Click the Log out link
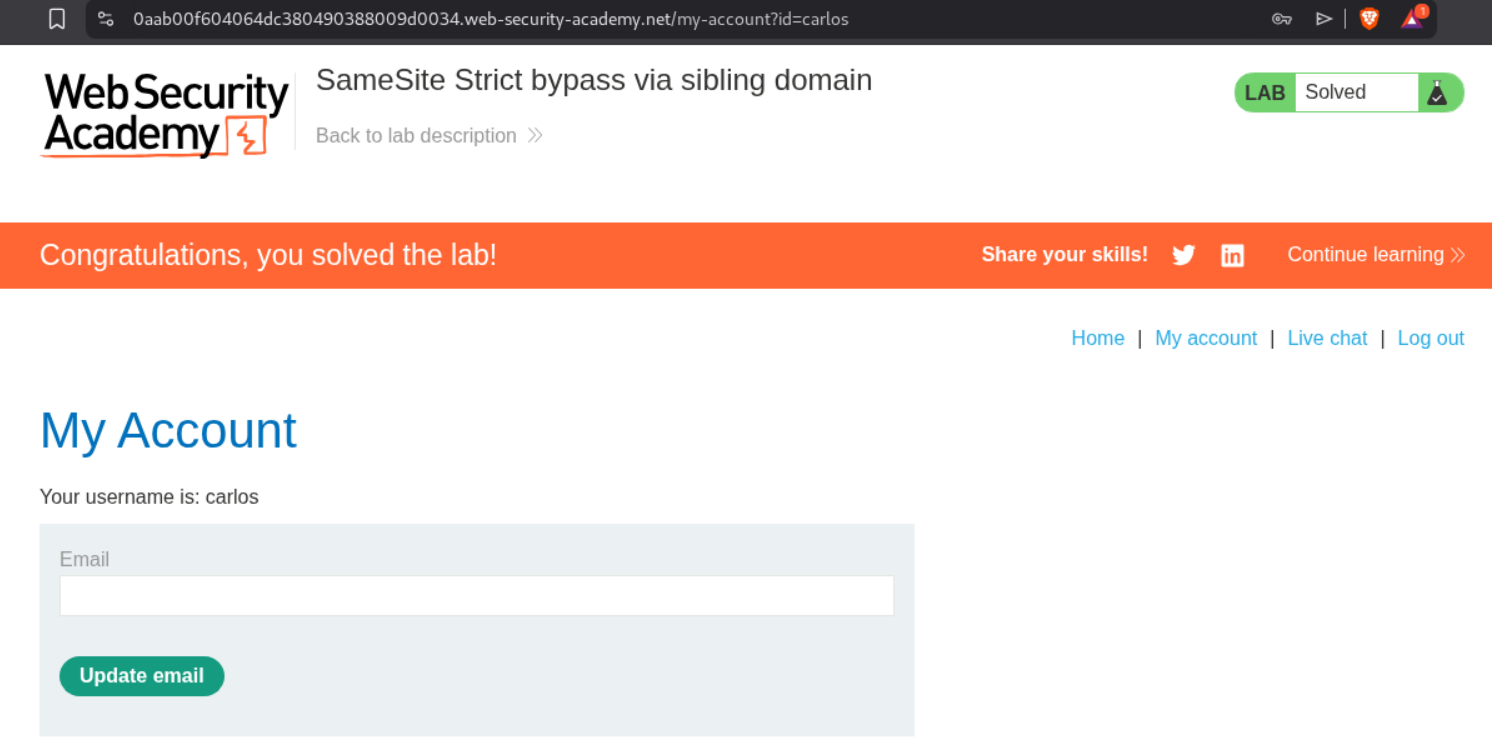Viewport: 1492px width, 756px height. point(1430,338)
